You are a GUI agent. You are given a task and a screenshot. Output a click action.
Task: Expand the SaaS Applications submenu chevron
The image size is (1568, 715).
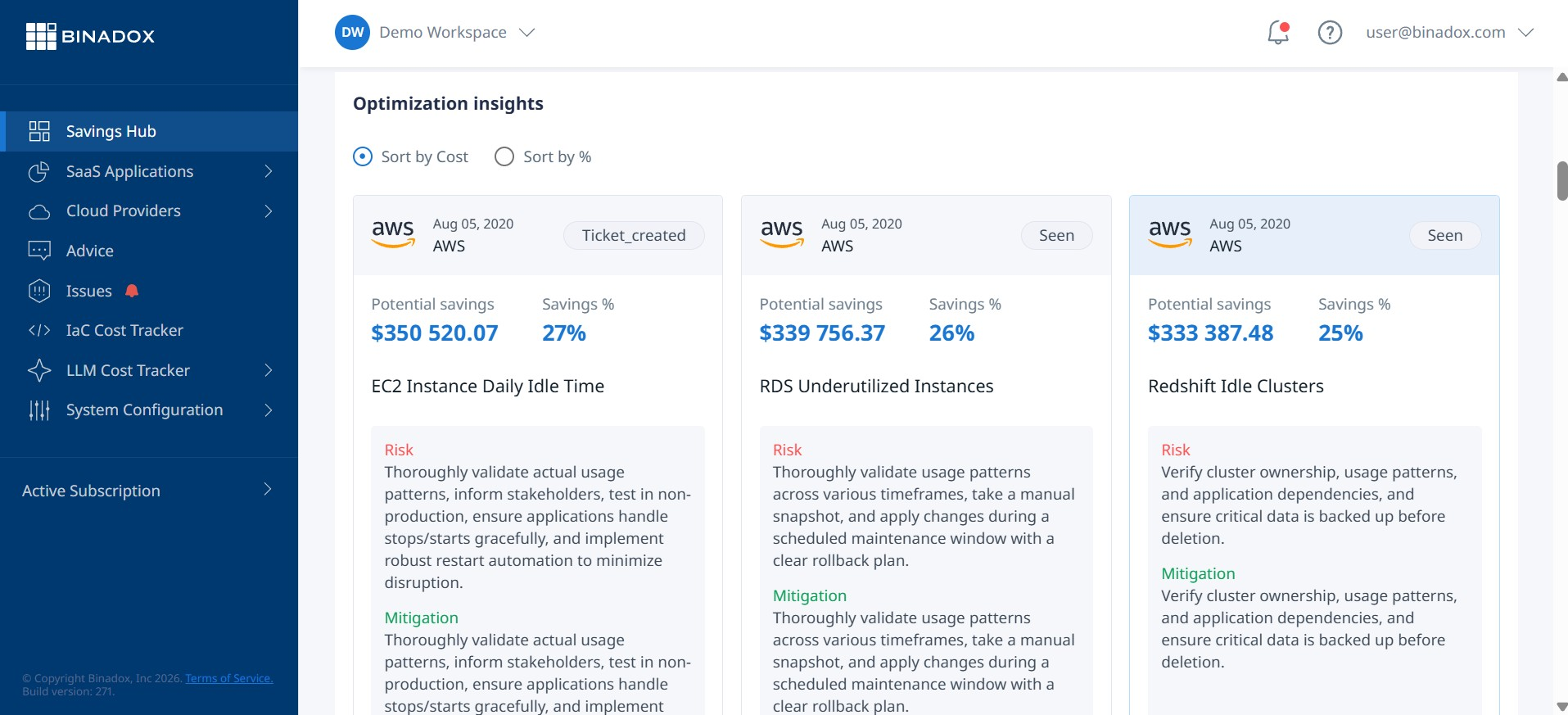(268, 171)
